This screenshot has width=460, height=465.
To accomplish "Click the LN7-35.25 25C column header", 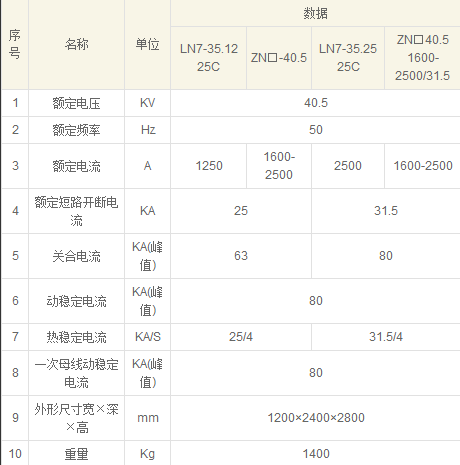I will [348, 58].
